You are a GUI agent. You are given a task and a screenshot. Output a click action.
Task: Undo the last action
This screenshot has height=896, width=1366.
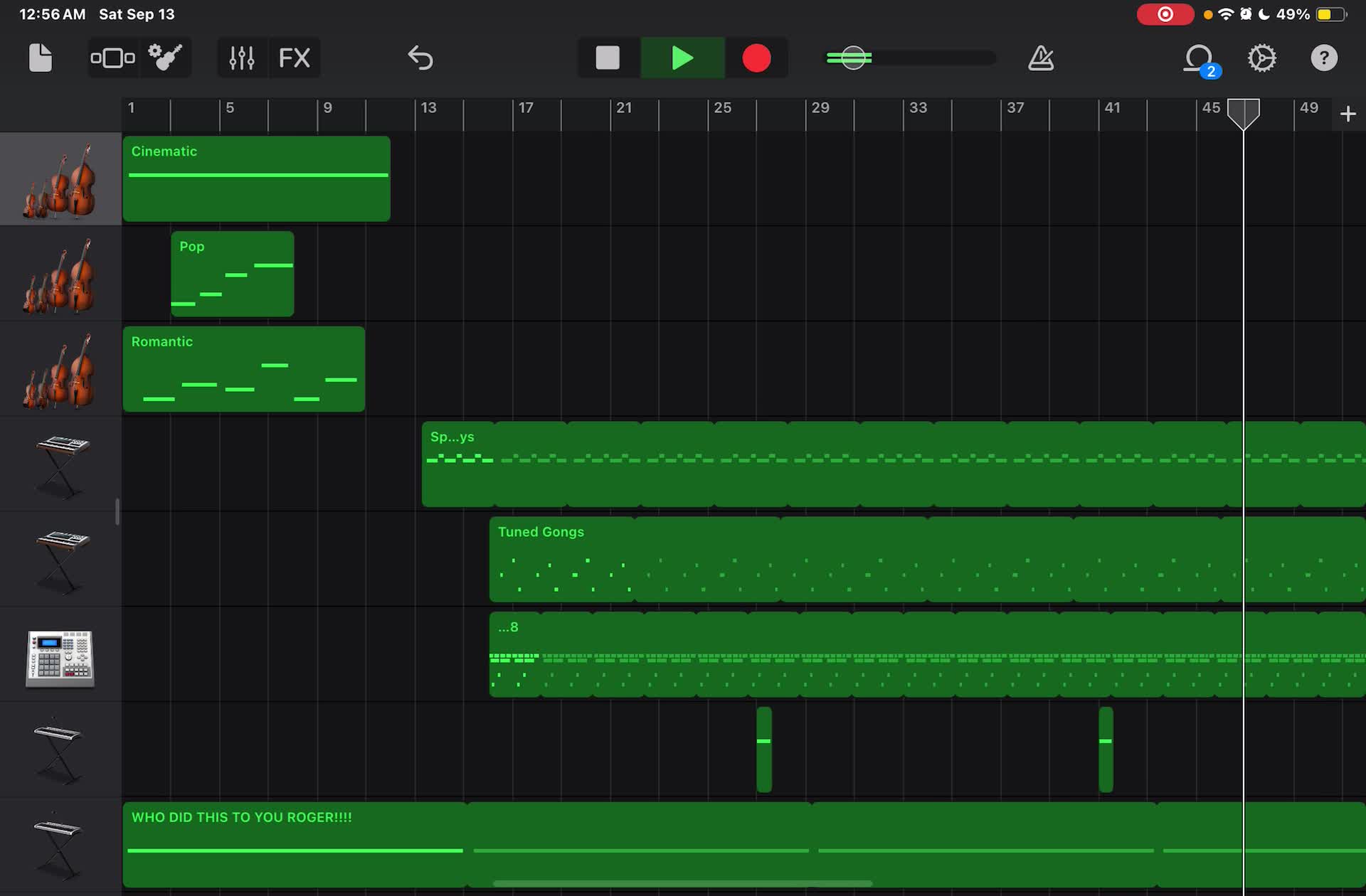420,58
